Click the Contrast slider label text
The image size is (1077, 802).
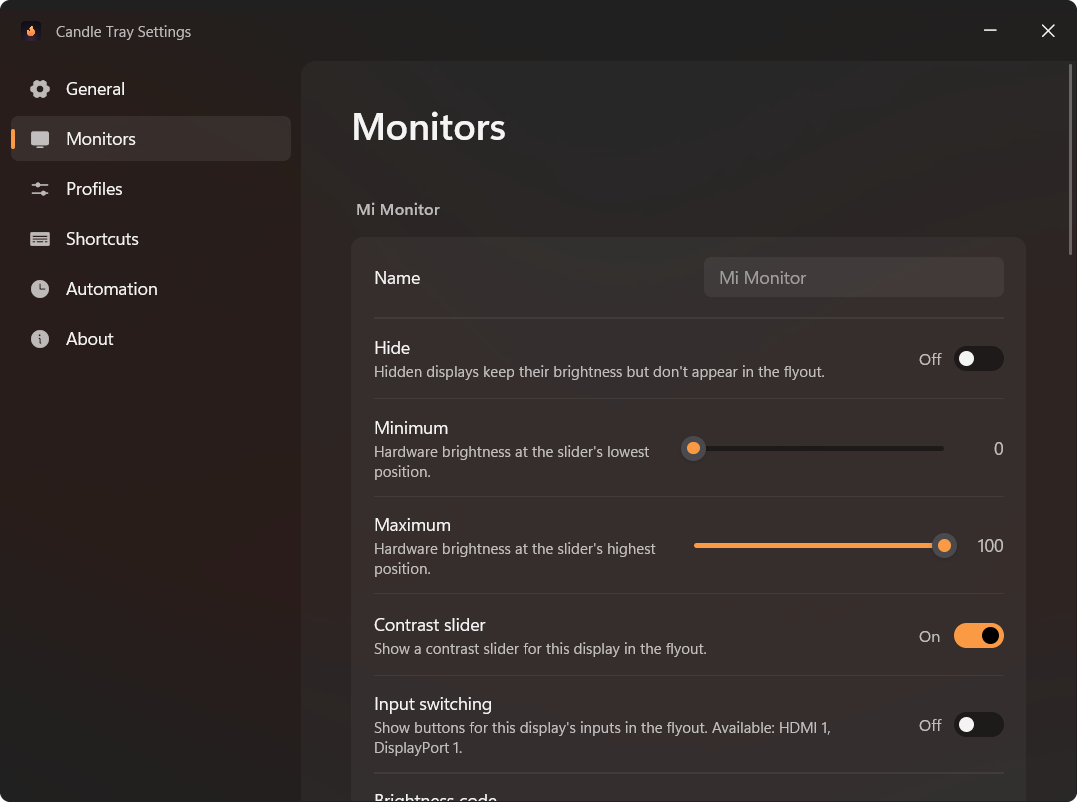point(429,626)
